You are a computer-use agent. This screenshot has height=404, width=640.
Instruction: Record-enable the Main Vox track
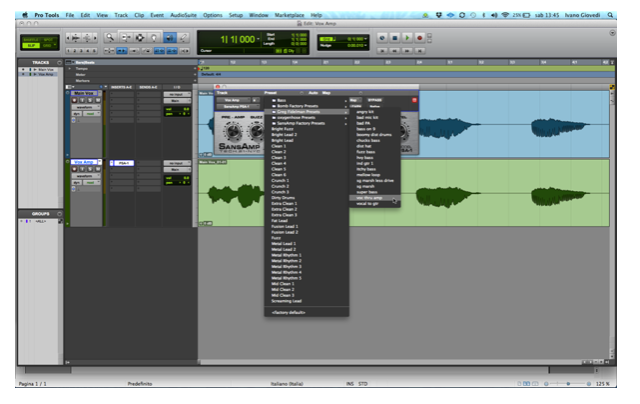click(75, 100)
